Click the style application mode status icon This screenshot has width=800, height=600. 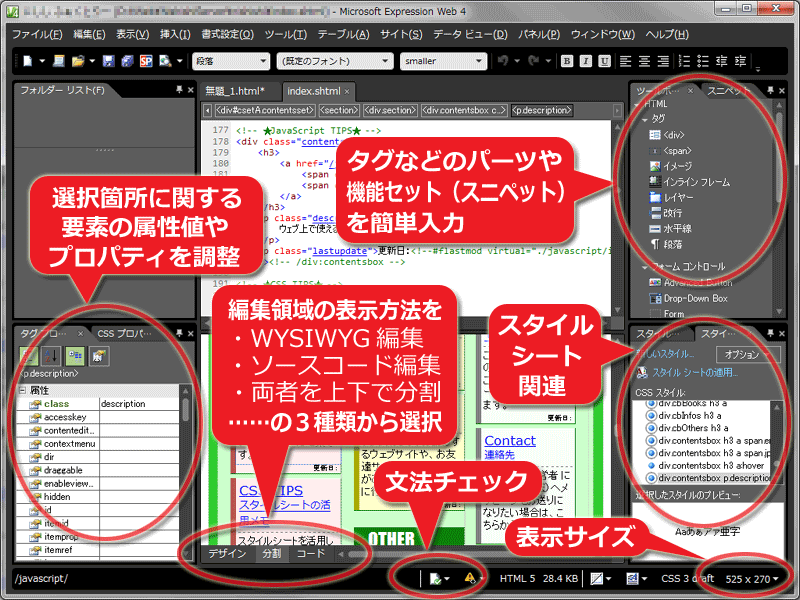point(633,579)
